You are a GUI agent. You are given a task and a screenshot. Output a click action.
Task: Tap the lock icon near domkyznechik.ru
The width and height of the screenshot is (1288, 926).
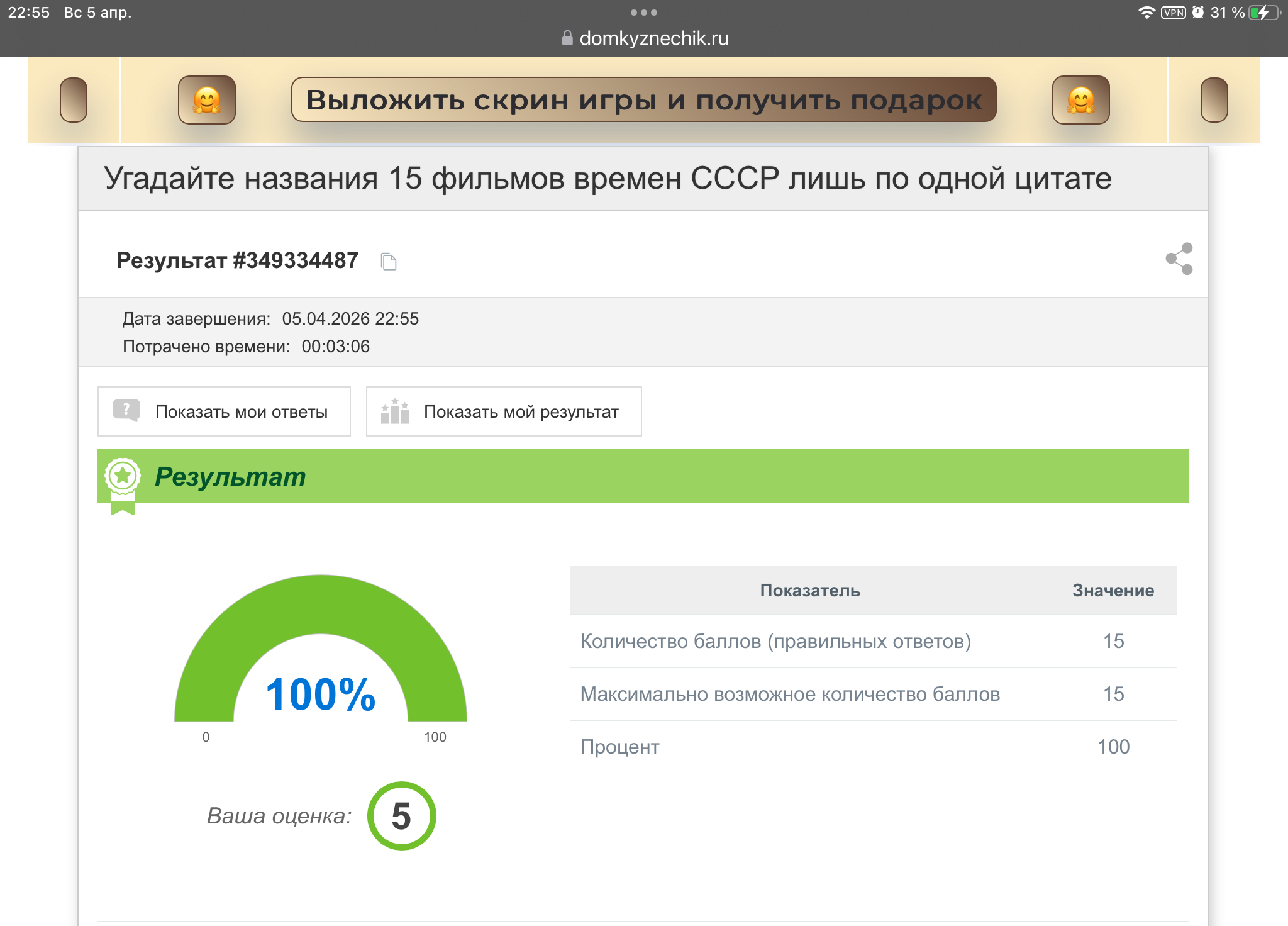(567, 38)
